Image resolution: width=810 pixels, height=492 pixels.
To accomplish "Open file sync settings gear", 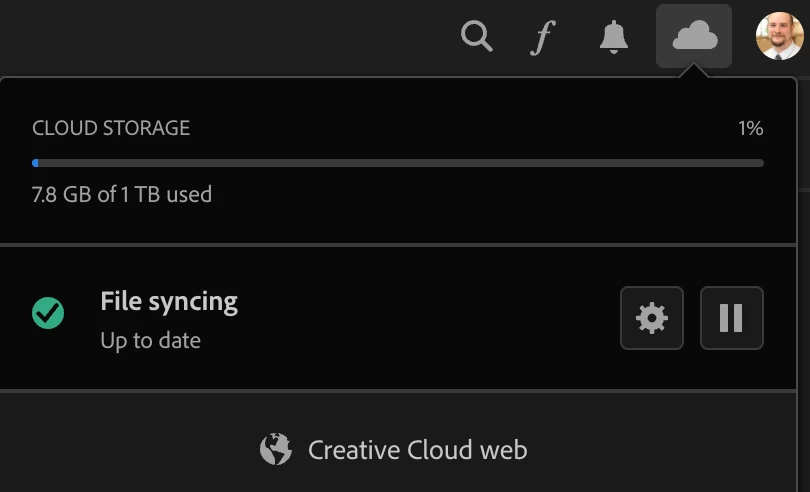I will point(651,318).
